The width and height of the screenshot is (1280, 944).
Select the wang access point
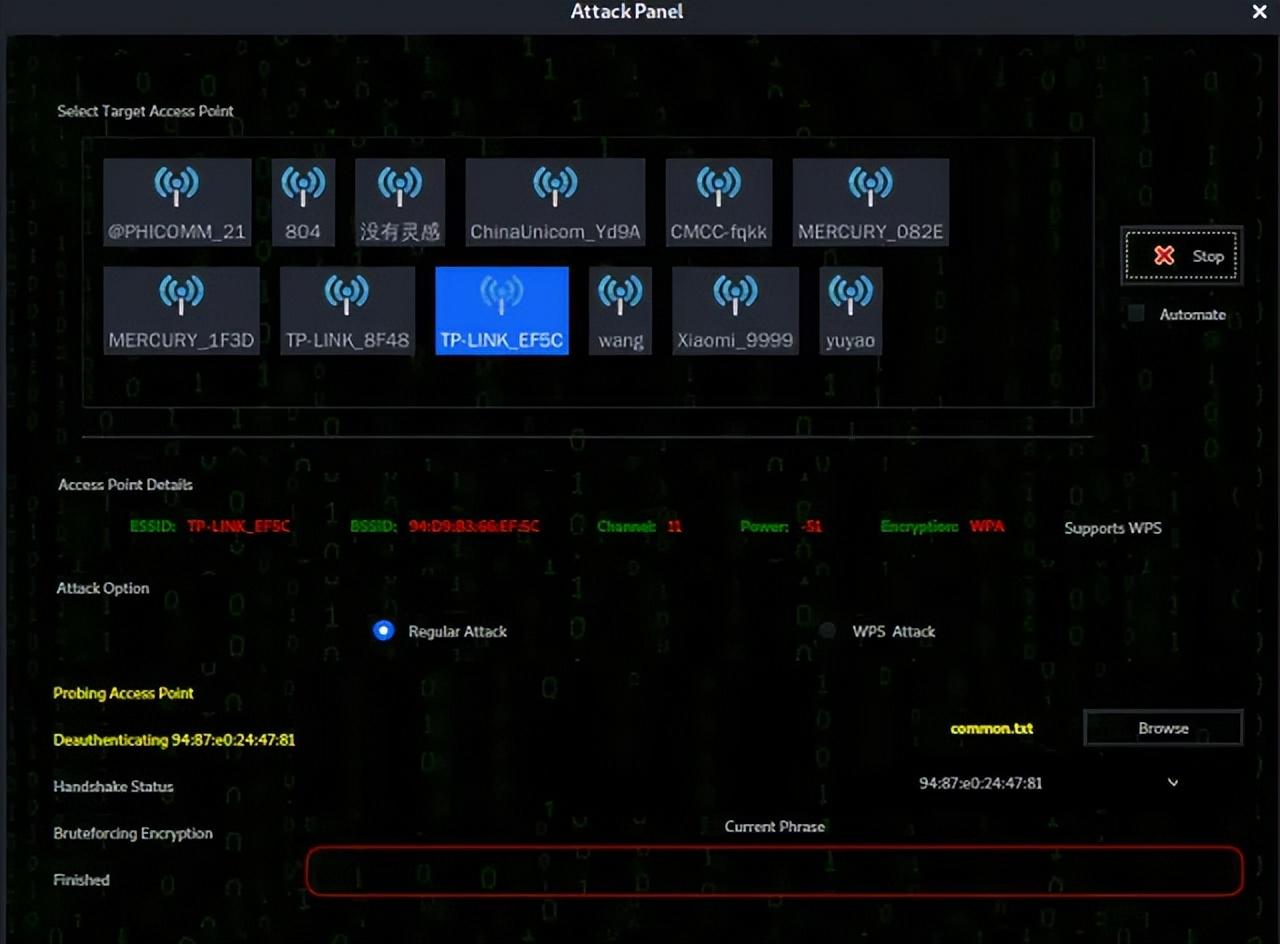[x=620, y=310]
